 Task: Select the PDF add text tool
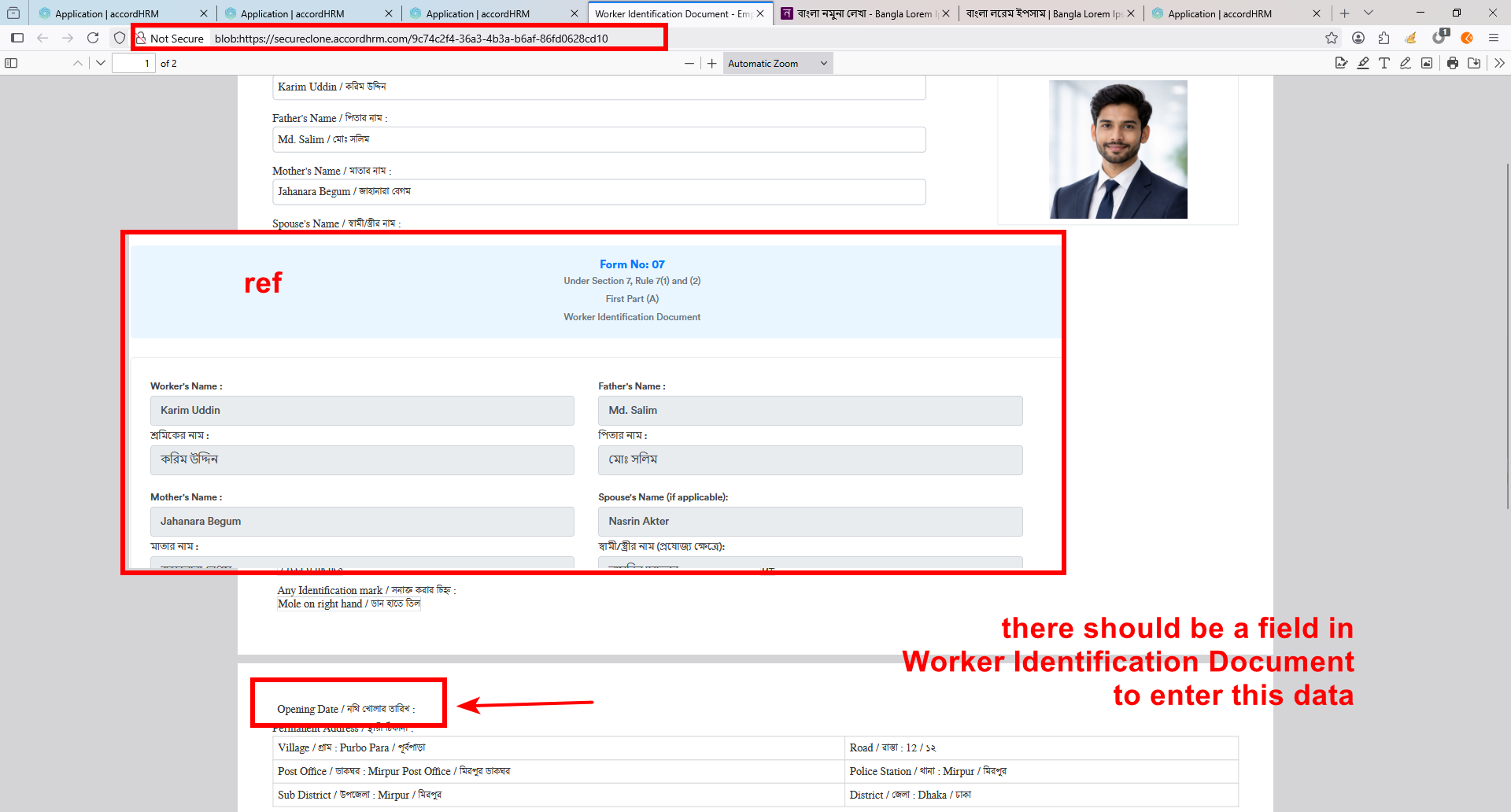tap(1384, 63)
